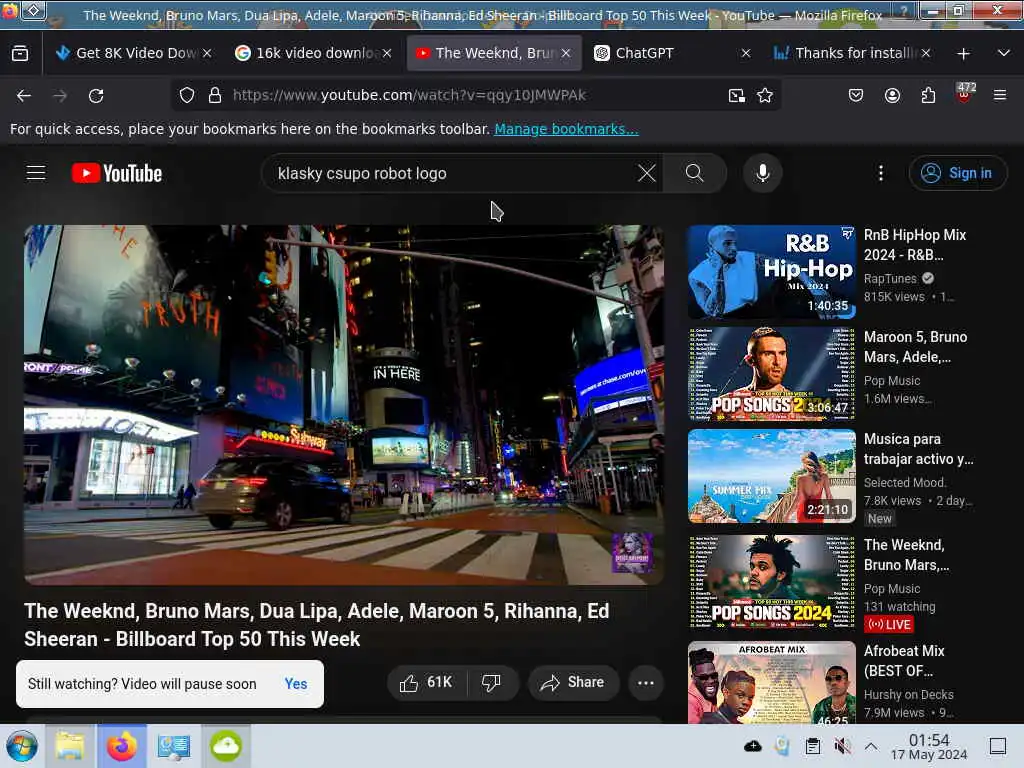The image size is (1024, 768).
Task: Share this video
Action: coord(573,682)
